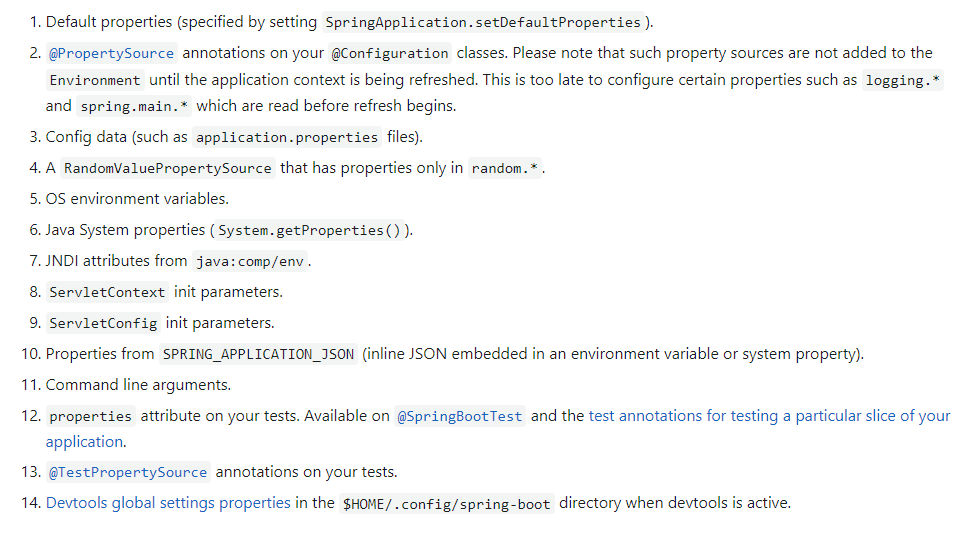961x533 pixels.
Task: Click the RandomValuePropertySource code term
Action: pos(167,169)
